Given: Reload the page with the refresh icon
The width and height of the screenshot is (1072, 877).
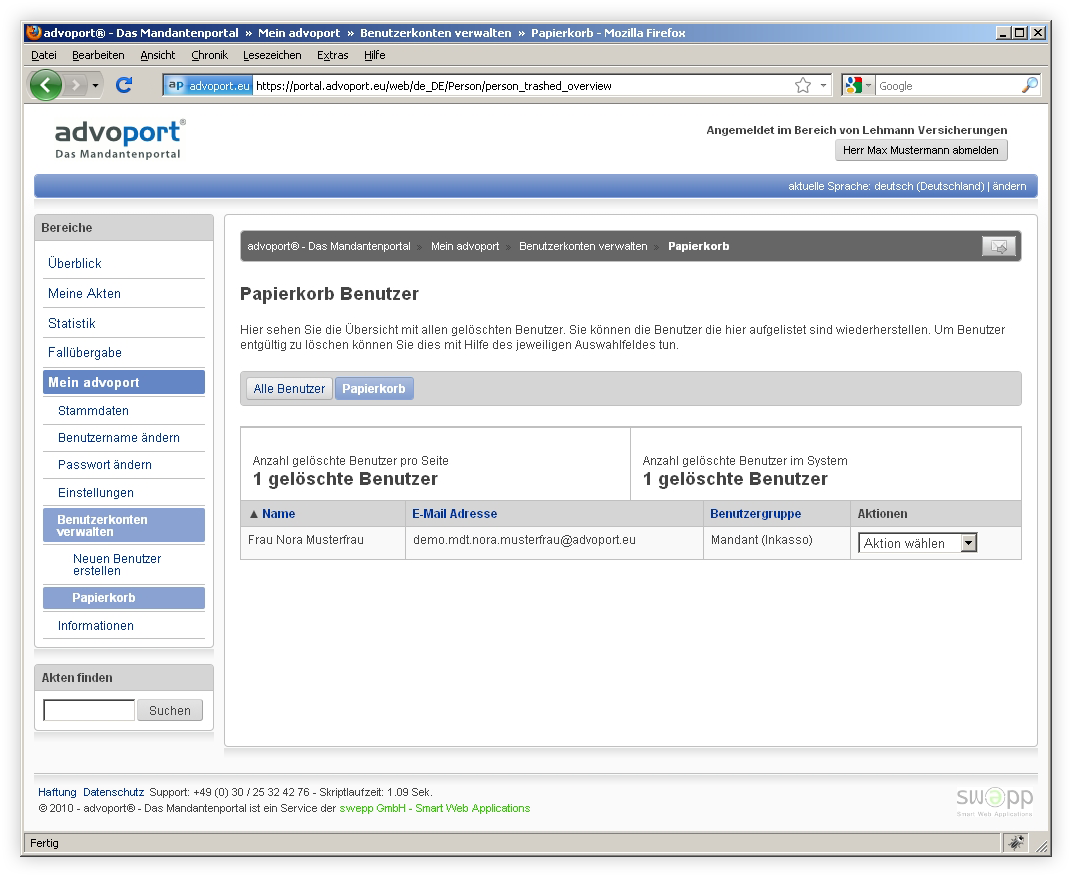Looking at the screenshot, I should (x=124, y=85).
